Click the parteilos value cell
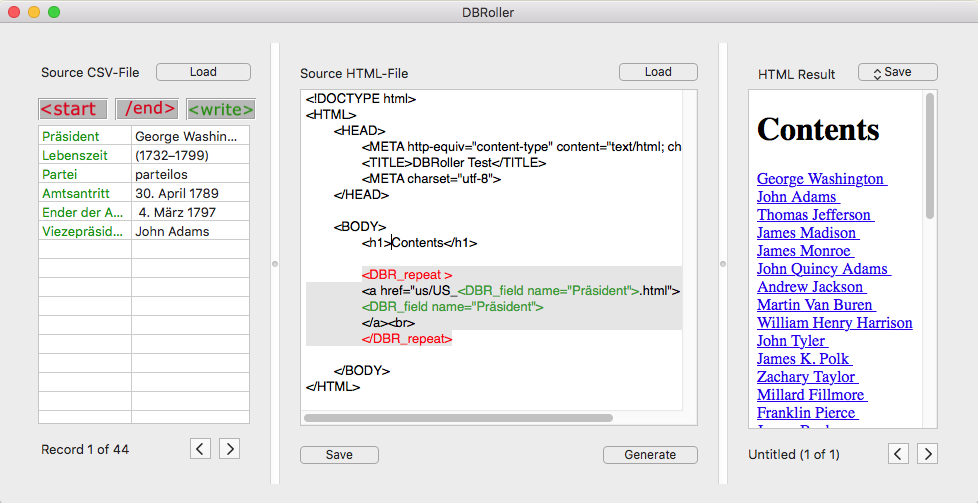The height and width of the screenshot is (503, 978). click(x=190, y=174)
